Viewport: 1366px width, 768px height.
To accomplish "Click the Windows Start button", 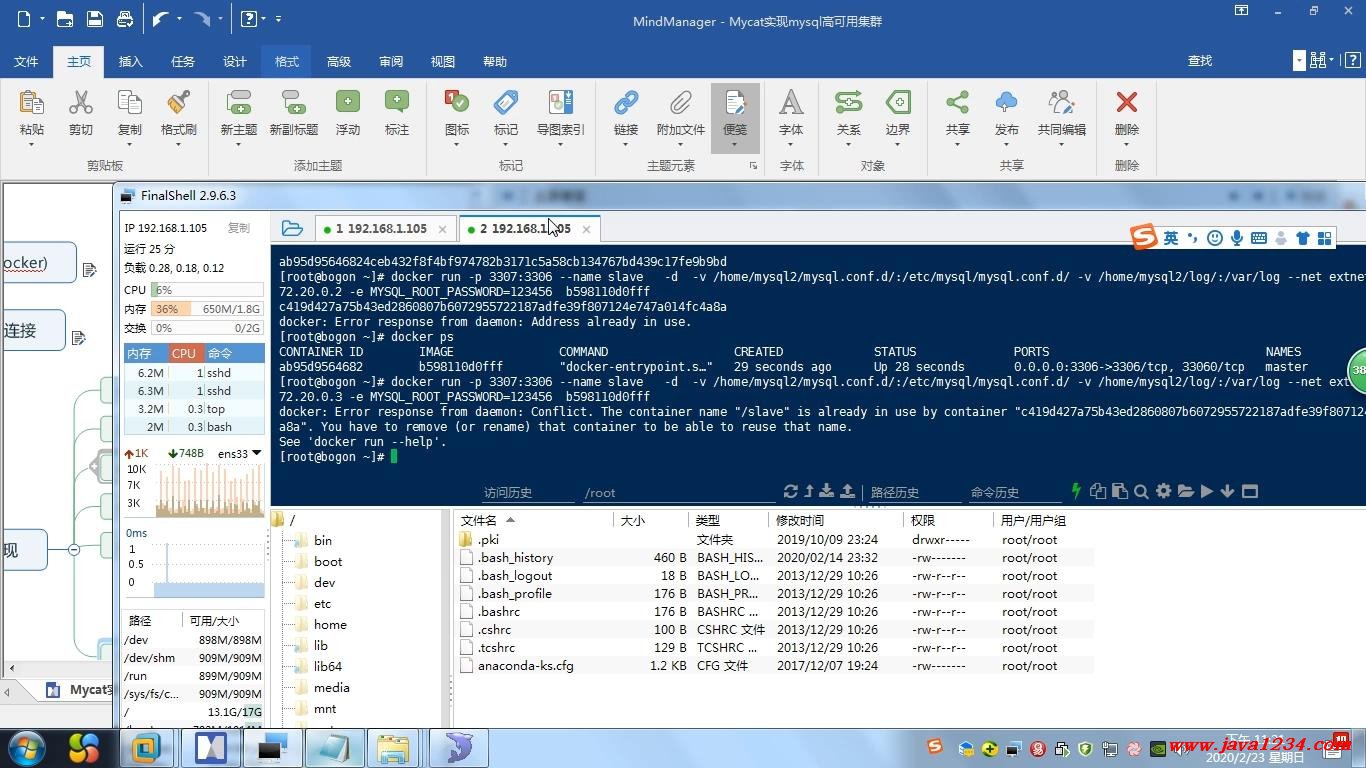I will pos(27,747).
